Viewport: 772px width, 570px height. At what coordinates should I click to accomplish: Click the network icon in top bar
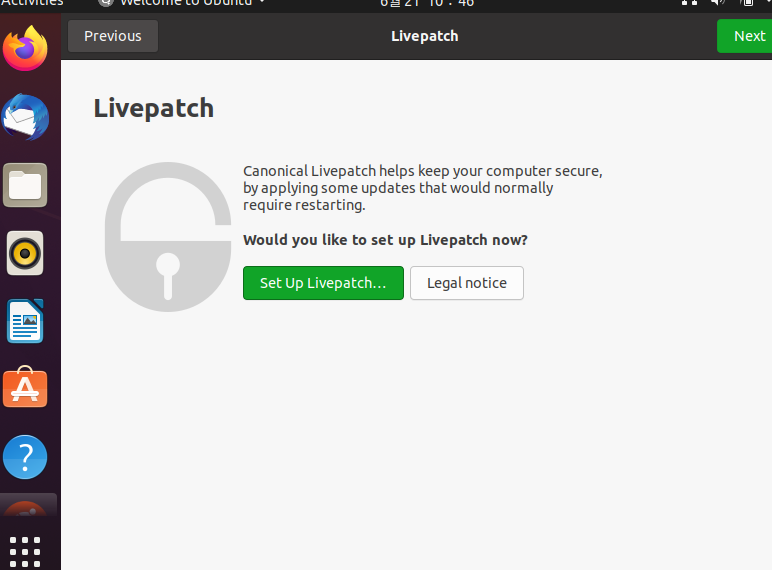point(689,2)
